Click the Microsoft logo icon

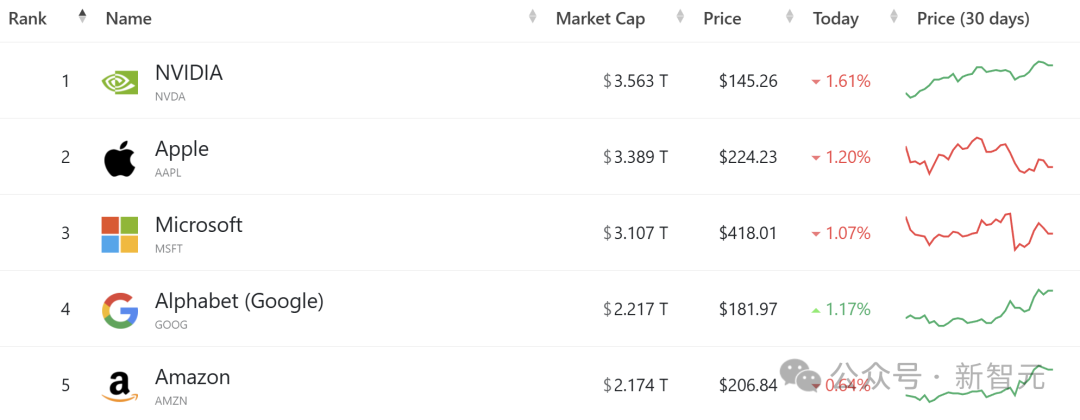[120, 234]
